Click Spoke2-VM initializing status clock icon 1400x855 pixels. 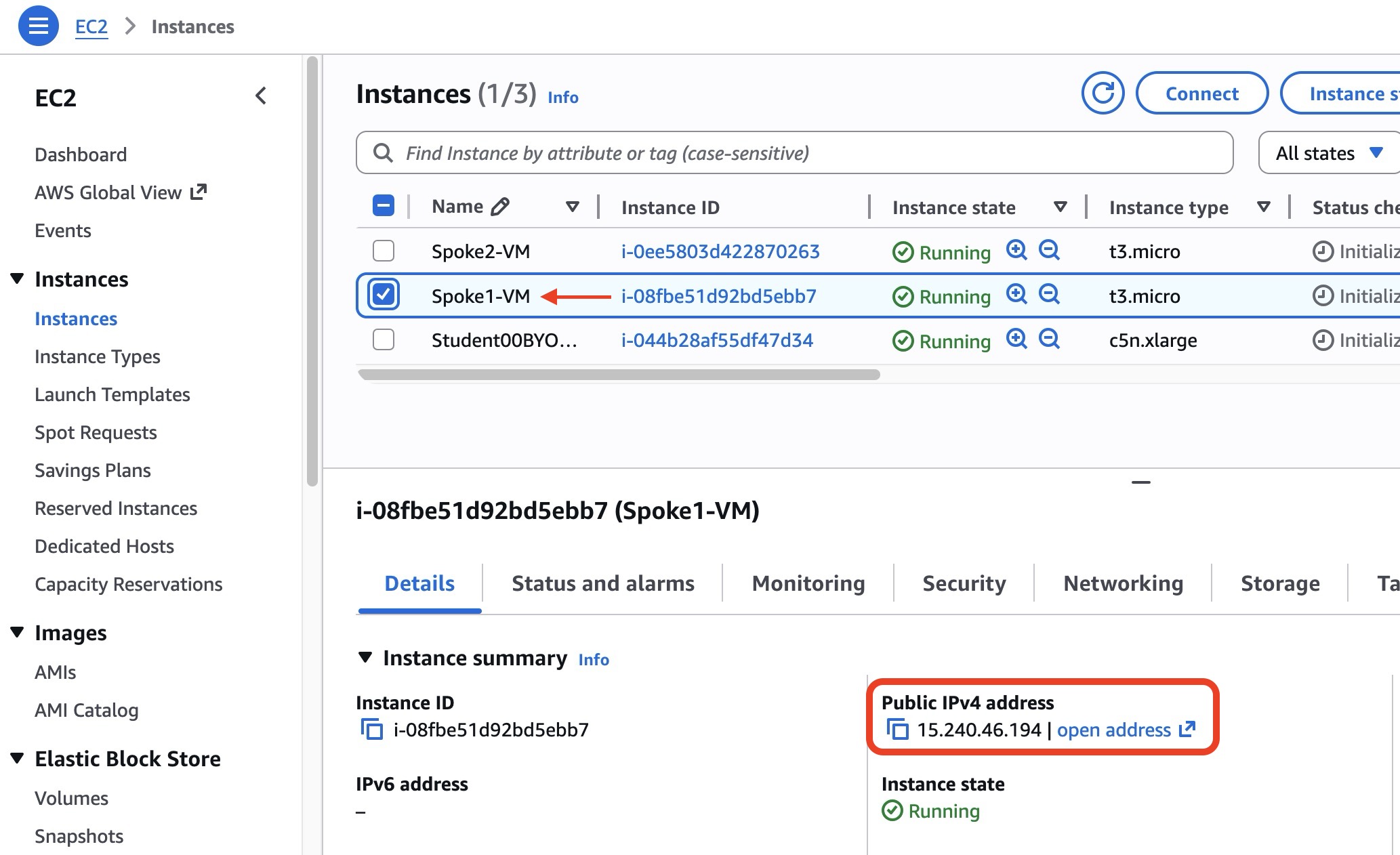1323,251
